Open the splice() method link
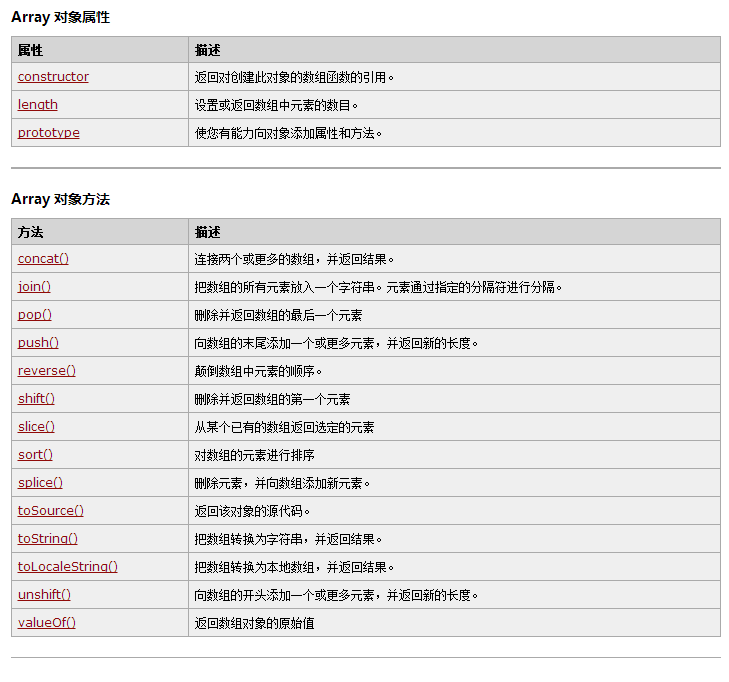The height and width of the screenshot is (682, 729). point(40,483)
